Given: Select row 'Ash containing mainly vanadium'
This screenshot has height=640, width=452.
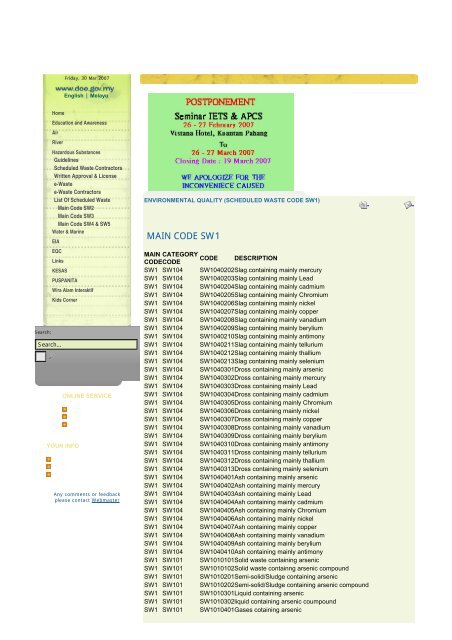Looking at the screenshot, I should click(234, 535).
